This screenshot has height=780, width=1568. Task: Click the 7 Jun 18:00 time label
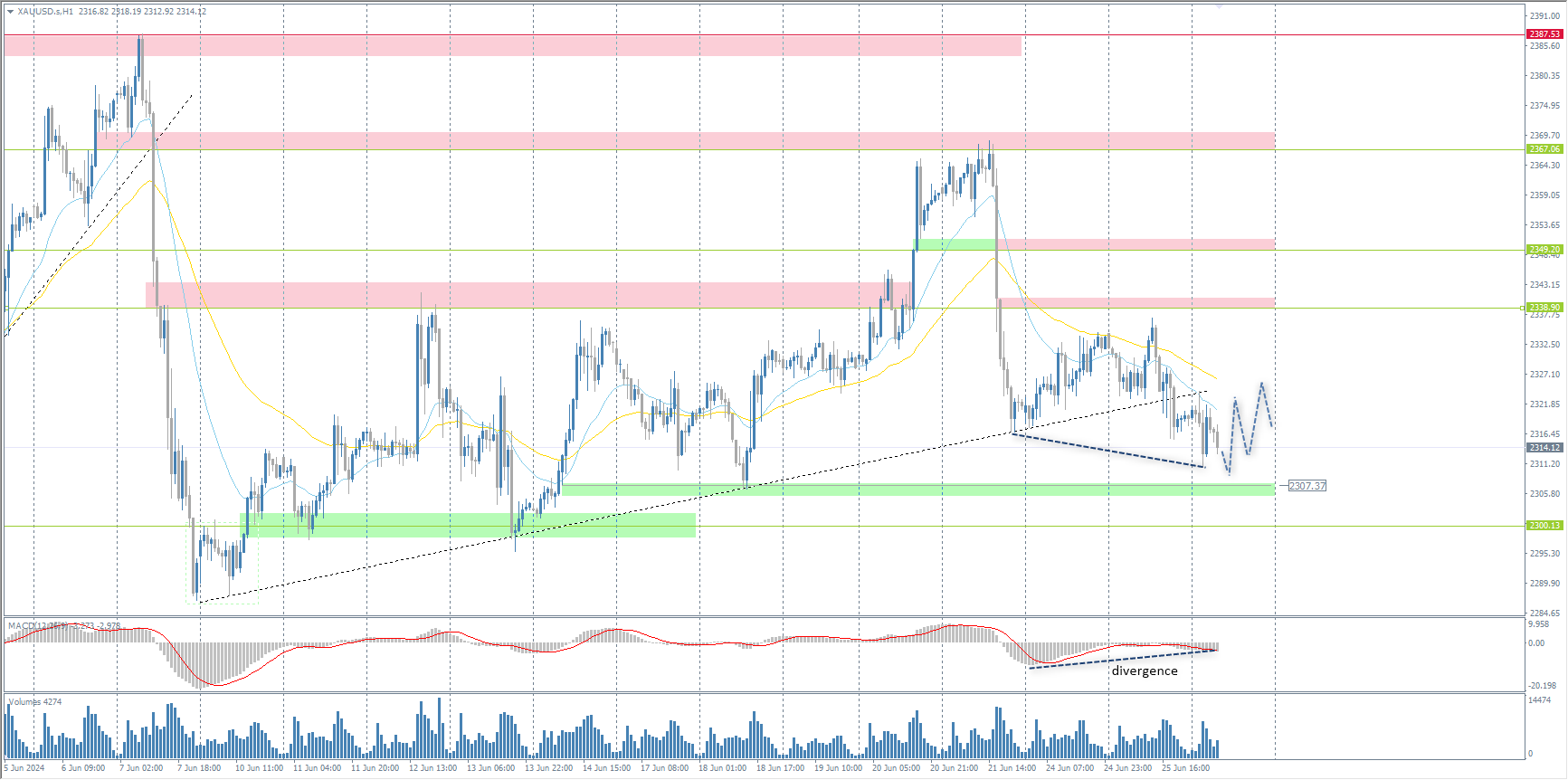199,768
